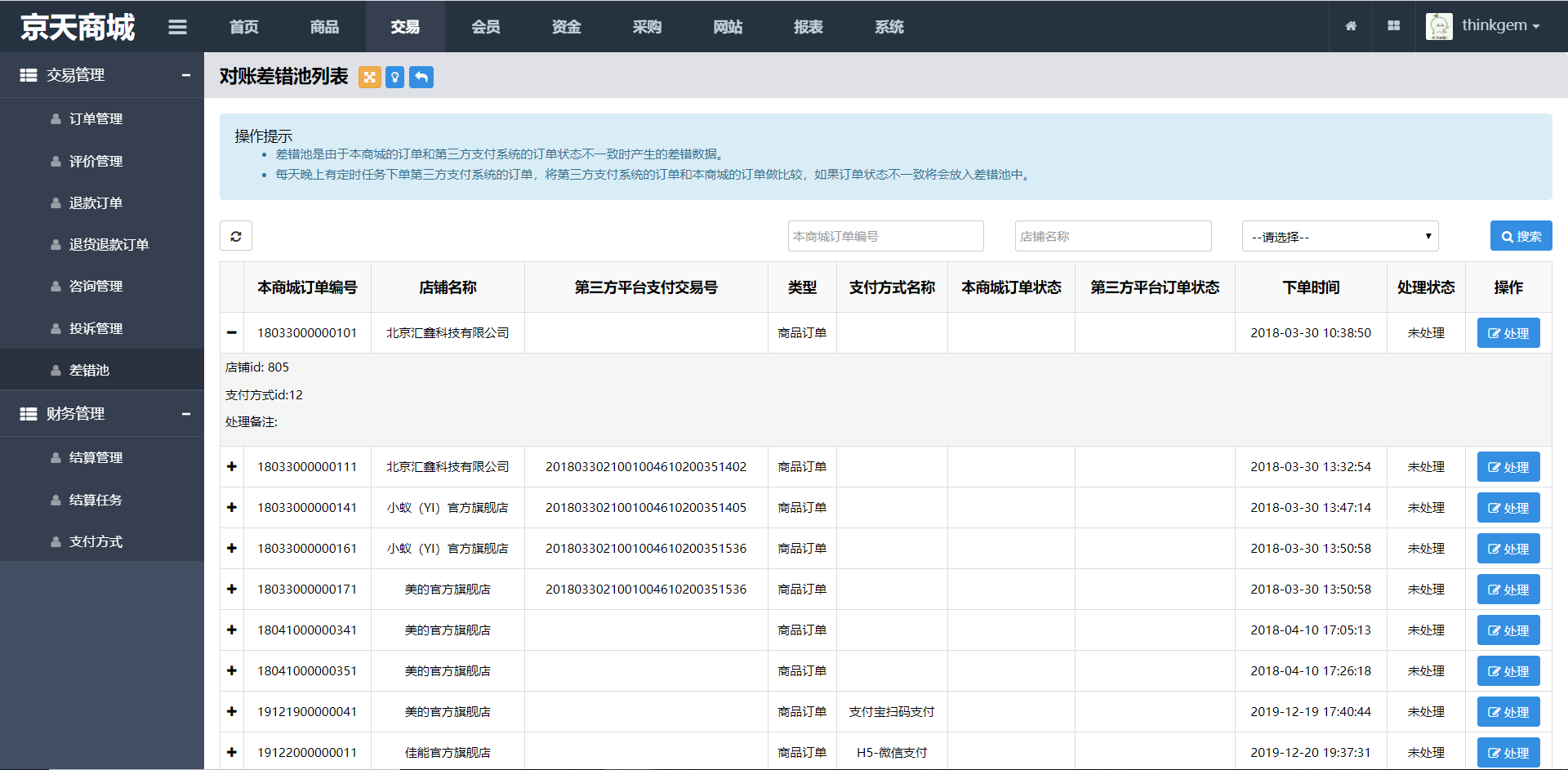Open the --请选择-- status dropdown
Viewport: 1568px width, 770px height.
pyautogui.click(x=1340, y=236)
